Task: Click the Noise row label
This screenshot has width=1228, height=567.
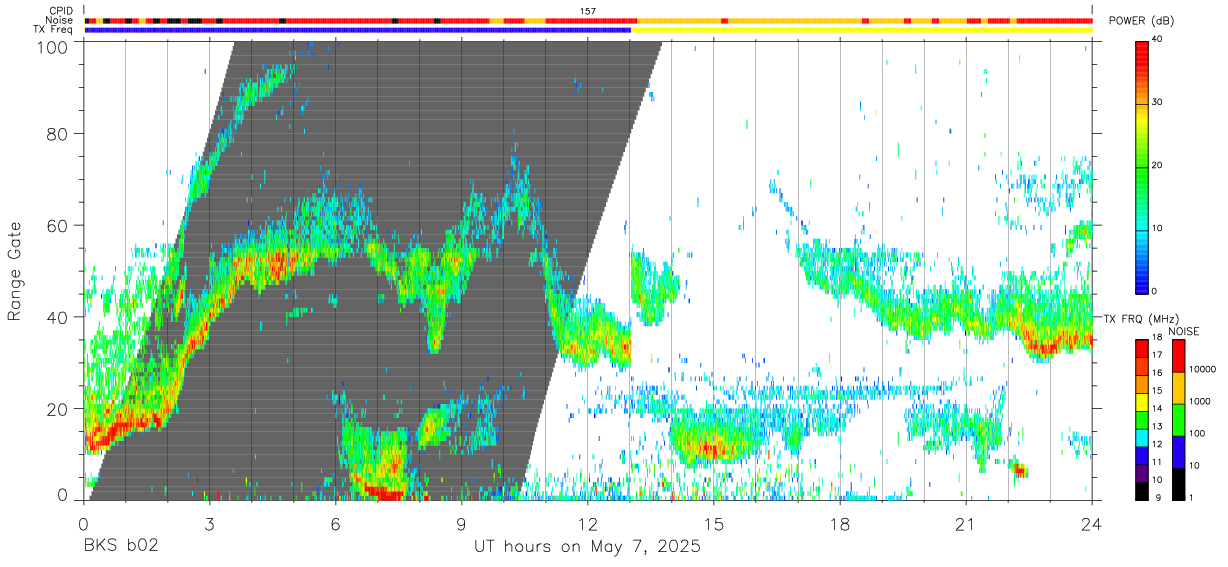Action: pos(60,20)
